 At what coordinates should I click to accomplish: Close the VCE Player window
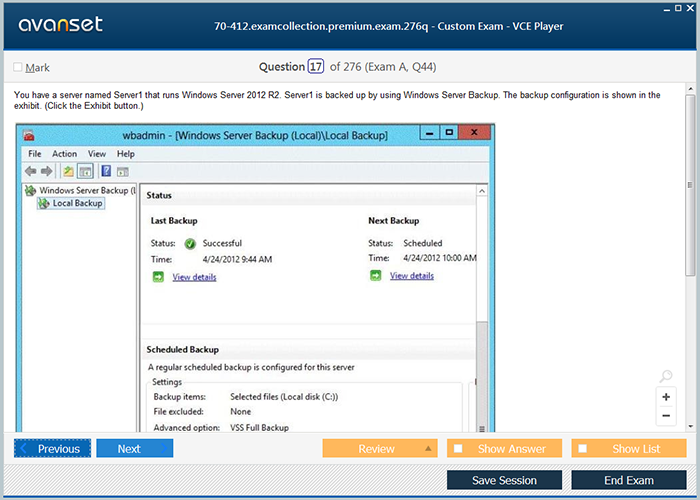690,8
